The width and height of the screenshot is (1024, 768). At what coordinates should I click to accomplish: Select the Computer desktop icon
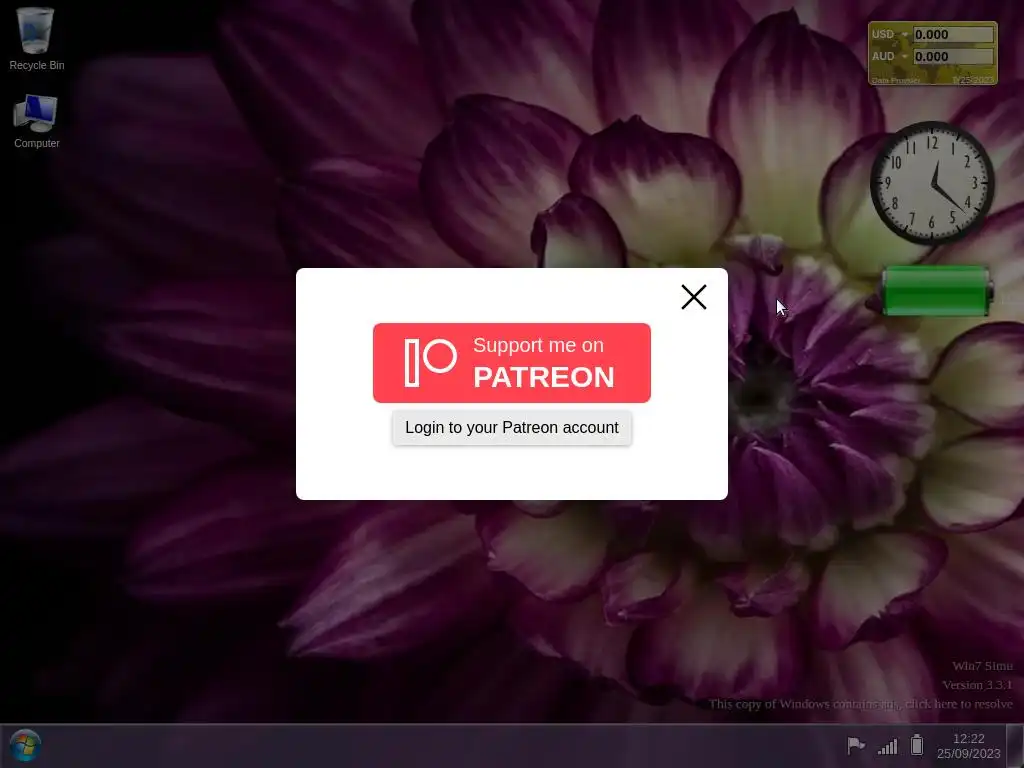pos(37,121)
